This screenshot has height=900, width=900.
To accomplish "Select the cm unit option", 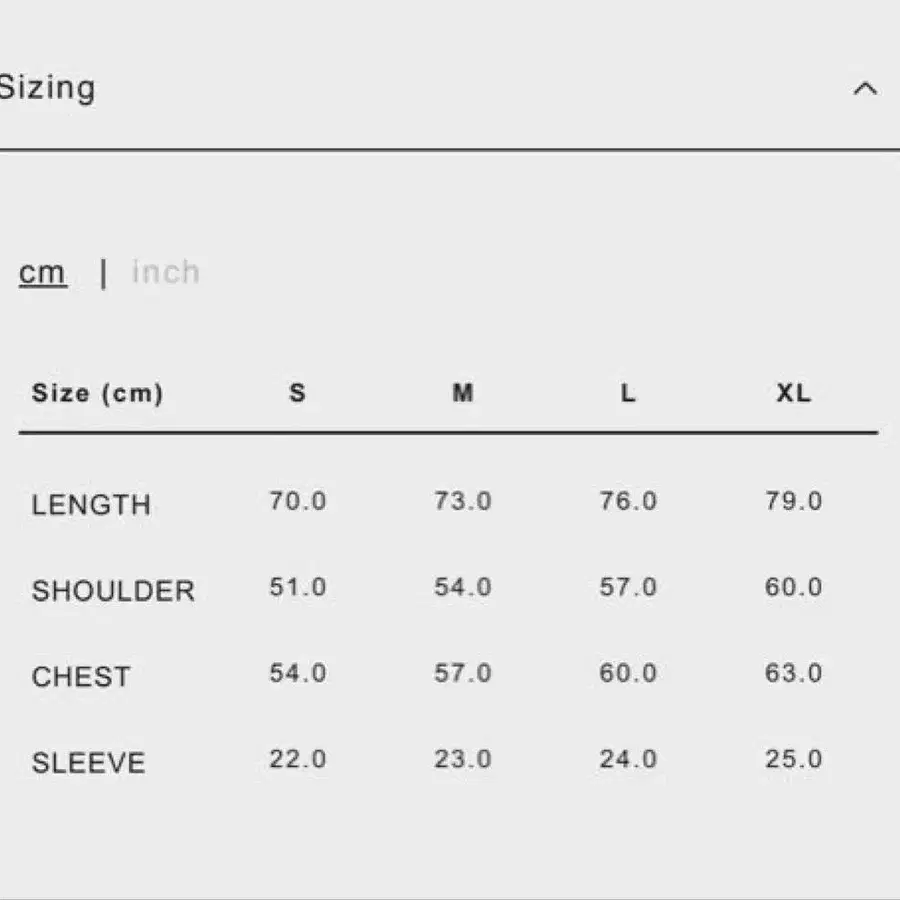I will coord(42,273).
